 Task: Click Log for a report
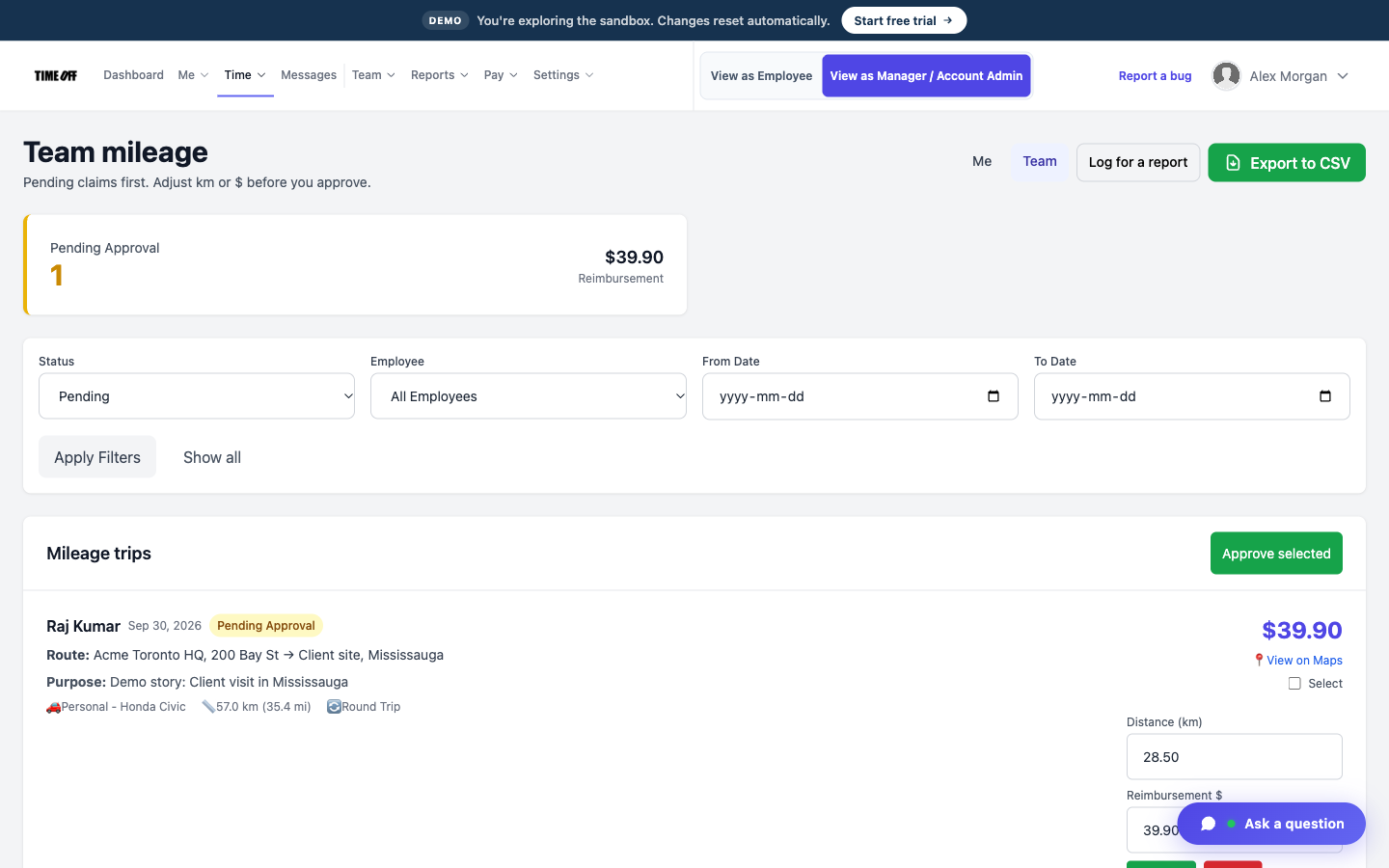point(1138,162)
